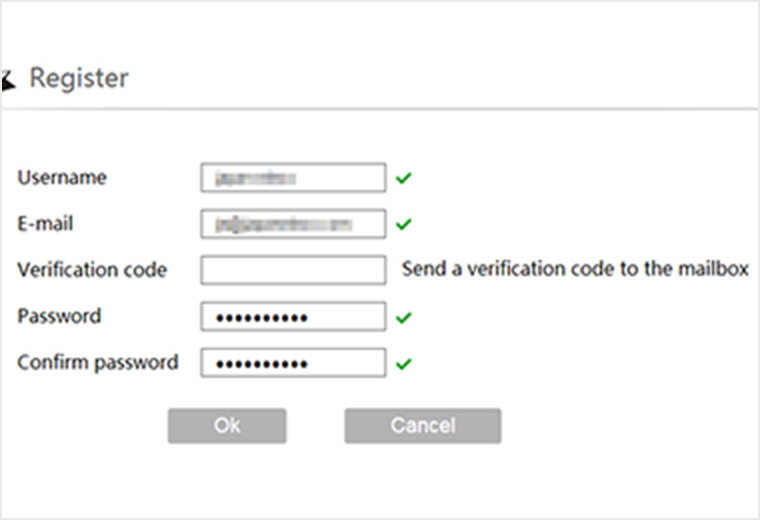Screen dimensions: 760x520
Task: Select the Confirm password input box
Action: [x=293, y=363]
